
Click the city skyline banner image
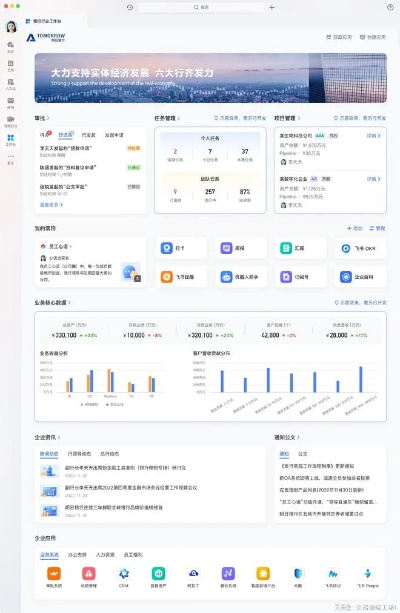211,78
